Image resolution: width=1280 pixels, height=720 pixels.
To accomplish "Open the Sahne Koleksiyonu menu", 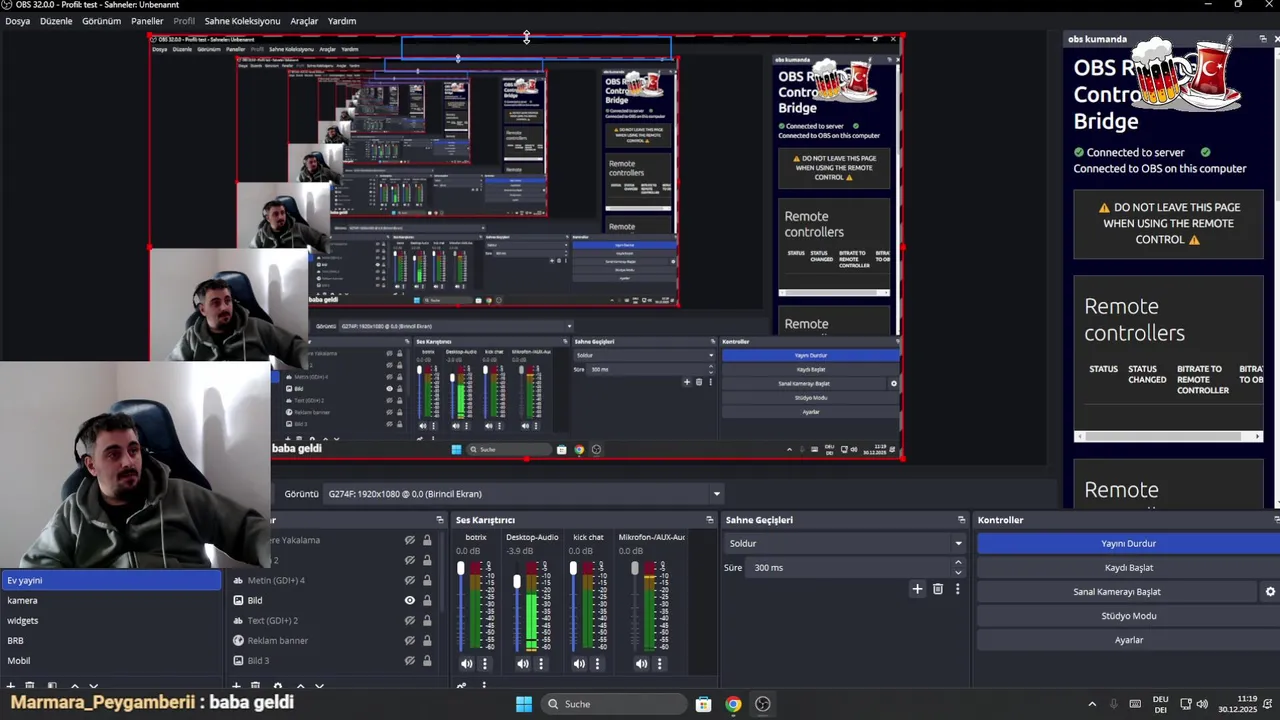I will pyautogui.click(x=242, y=21).
